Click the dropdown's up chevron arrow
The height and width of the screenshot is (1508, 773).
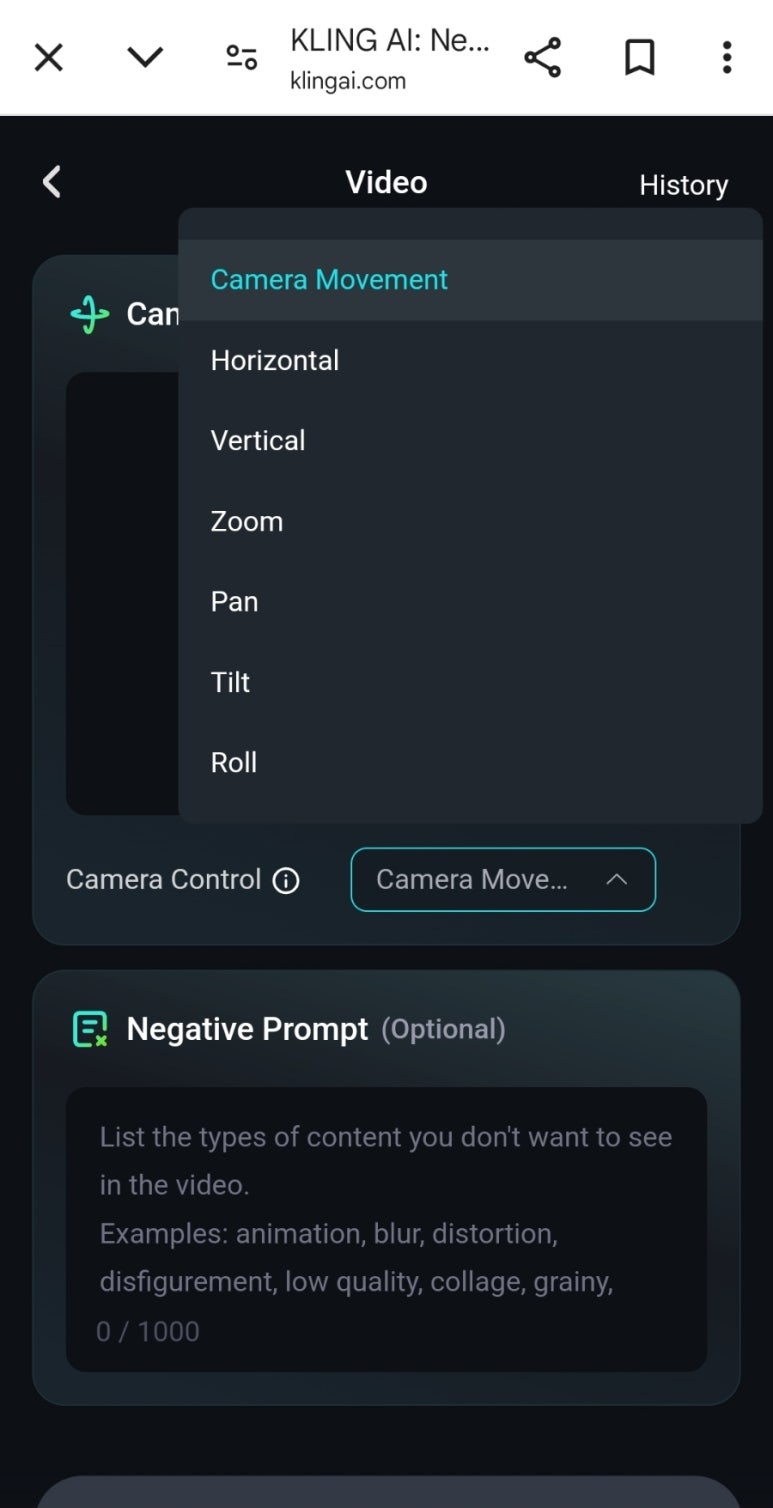[617, 880]
